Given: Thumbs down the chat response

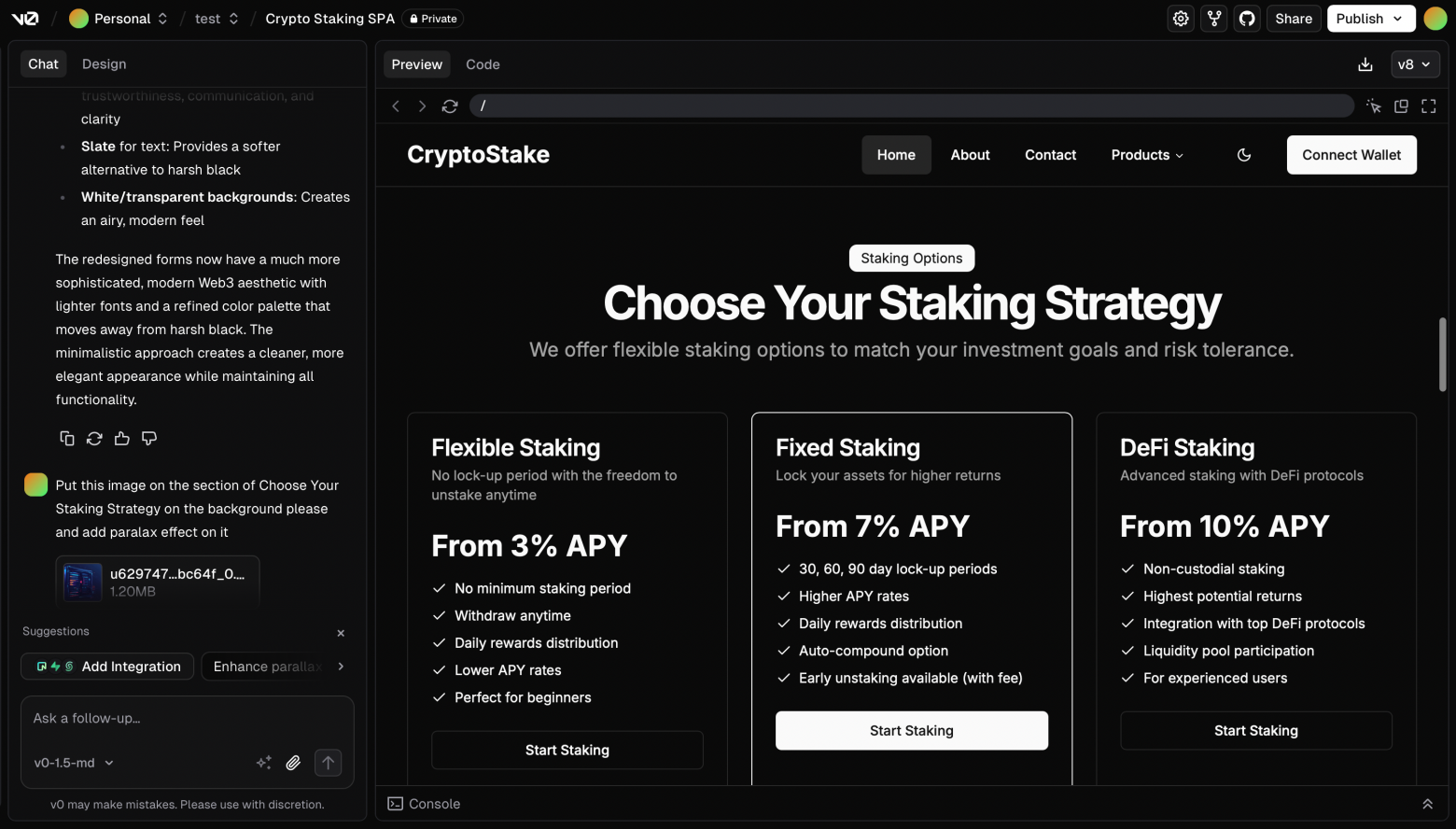Looking at the screenshot, I should tap(149, 439).
